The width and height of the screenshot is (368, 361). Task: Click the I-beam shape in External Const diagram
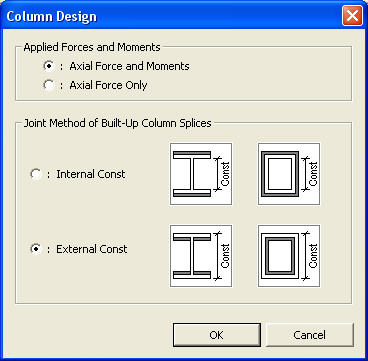click(x=192, y=256)
